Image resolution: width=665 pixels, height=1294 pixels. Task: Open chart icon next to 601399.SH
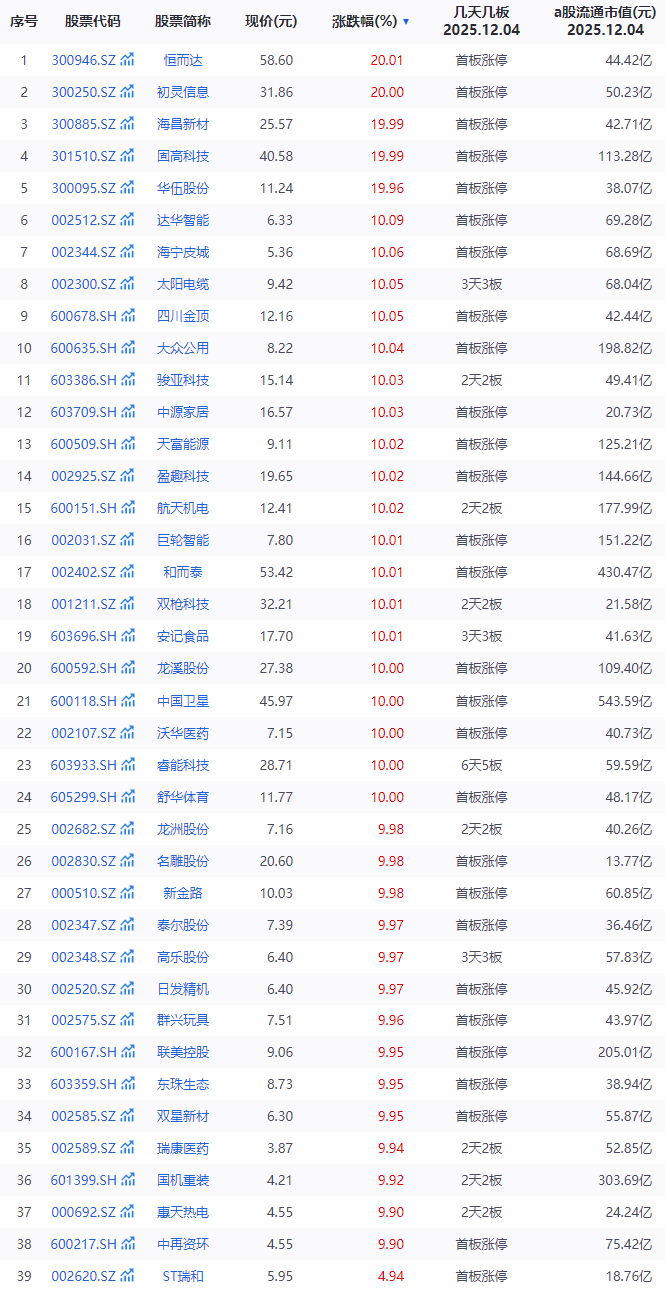pos(127,1180)
